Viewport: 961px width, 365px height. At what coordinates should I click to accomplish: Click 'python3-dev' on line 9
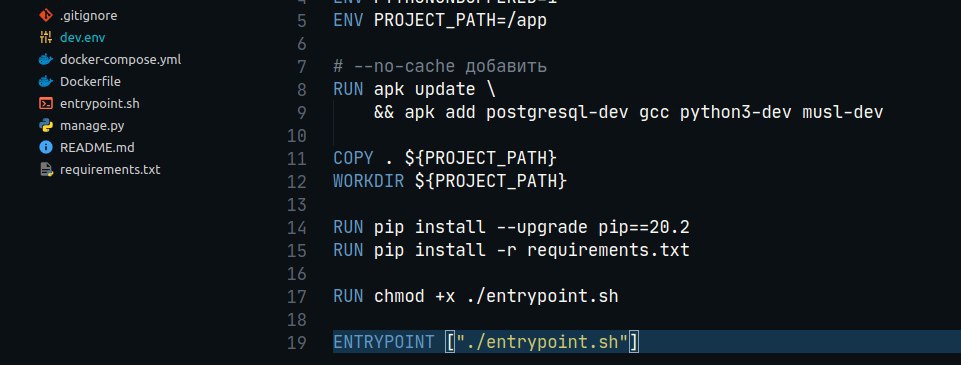(x=736, y=113)
